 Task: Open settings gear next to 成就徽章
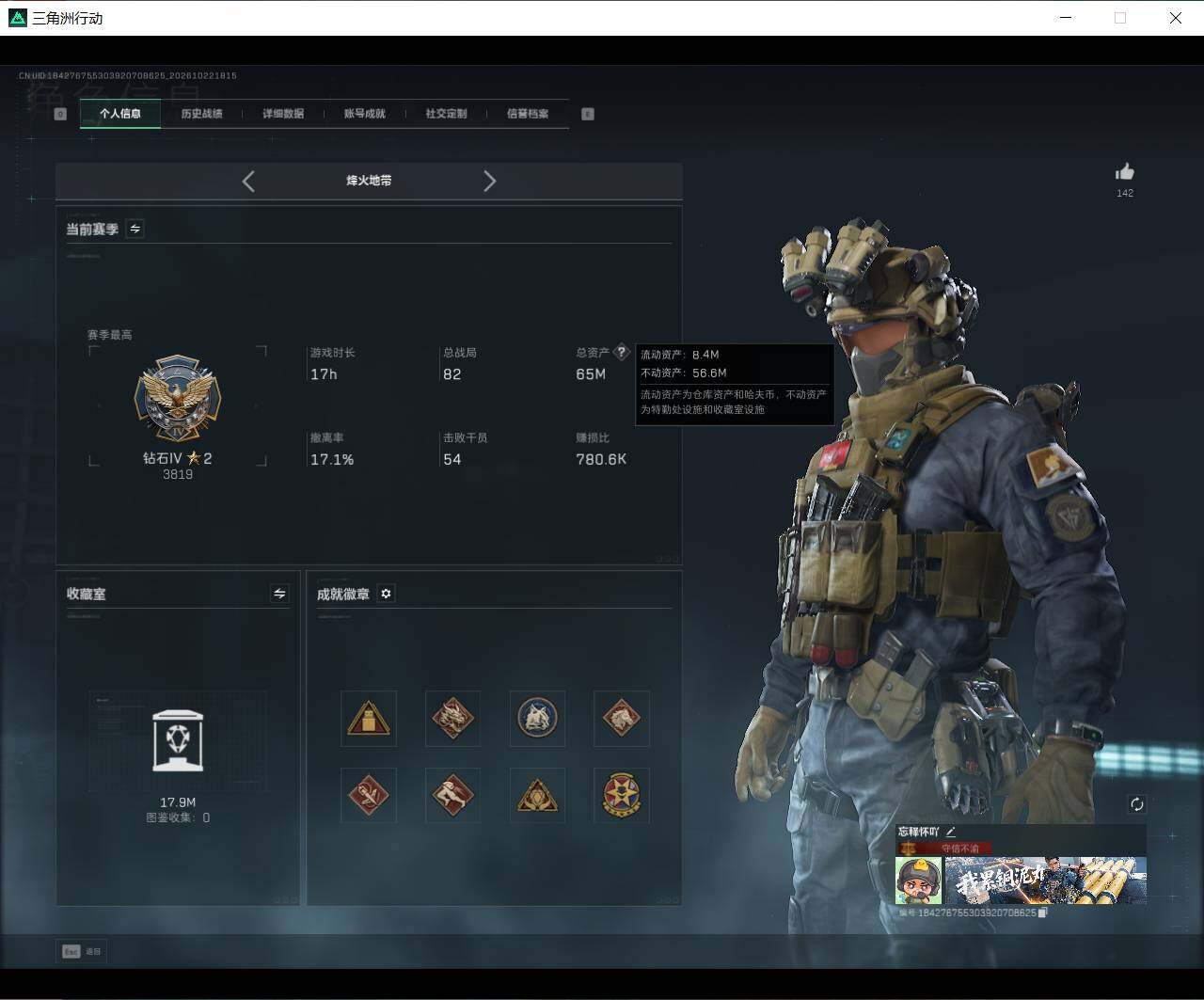(x=386, y=594)
